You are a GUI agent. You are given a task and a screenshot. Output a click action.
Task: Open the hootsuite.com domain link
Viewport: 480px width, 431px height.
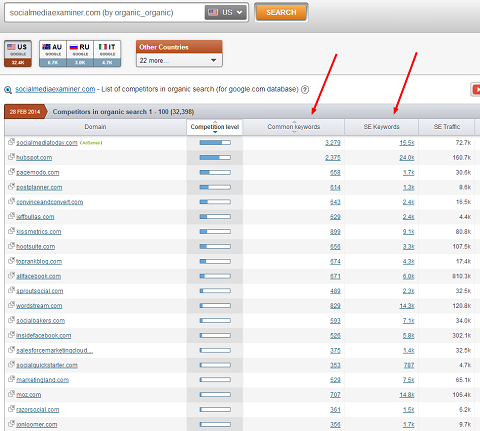(35, 247)
